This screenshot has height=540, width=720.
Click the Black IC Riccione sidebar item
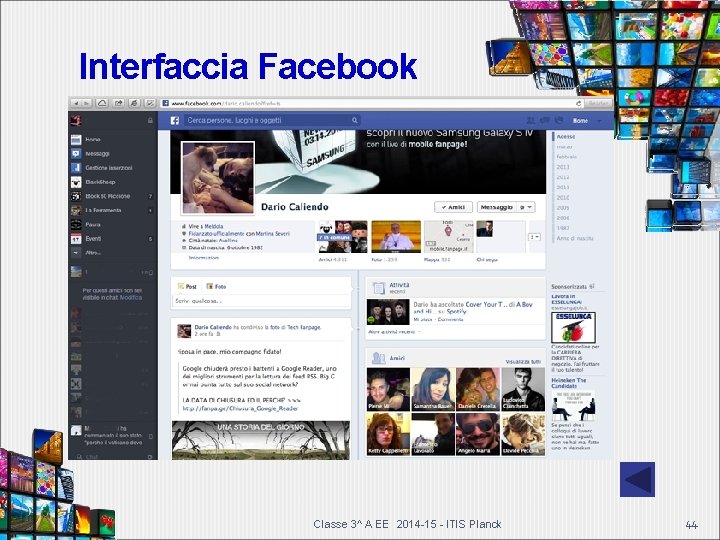click(112, 196)
